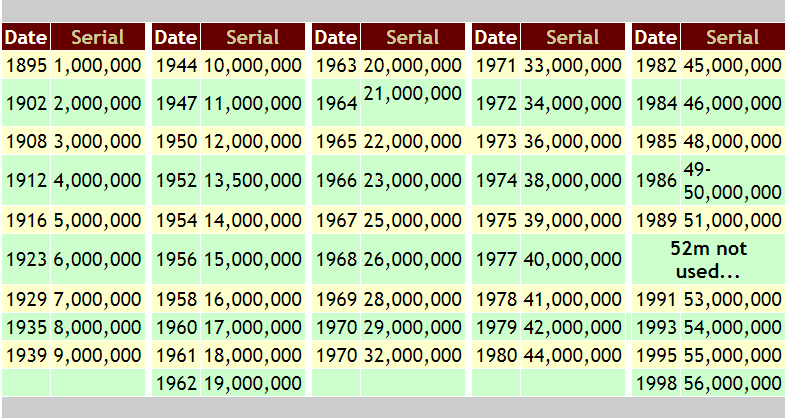Click the 19,000,000 serial value

[x=253, y=383]
